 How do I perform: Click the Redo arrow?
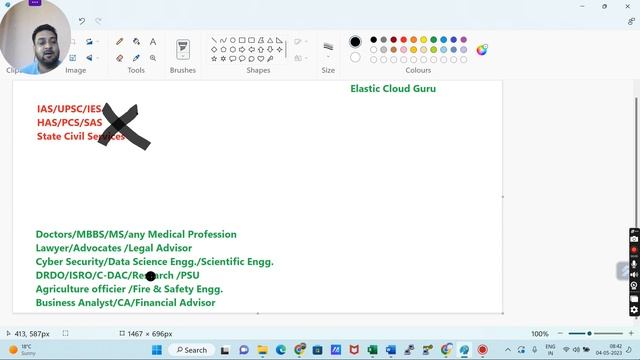98,21
